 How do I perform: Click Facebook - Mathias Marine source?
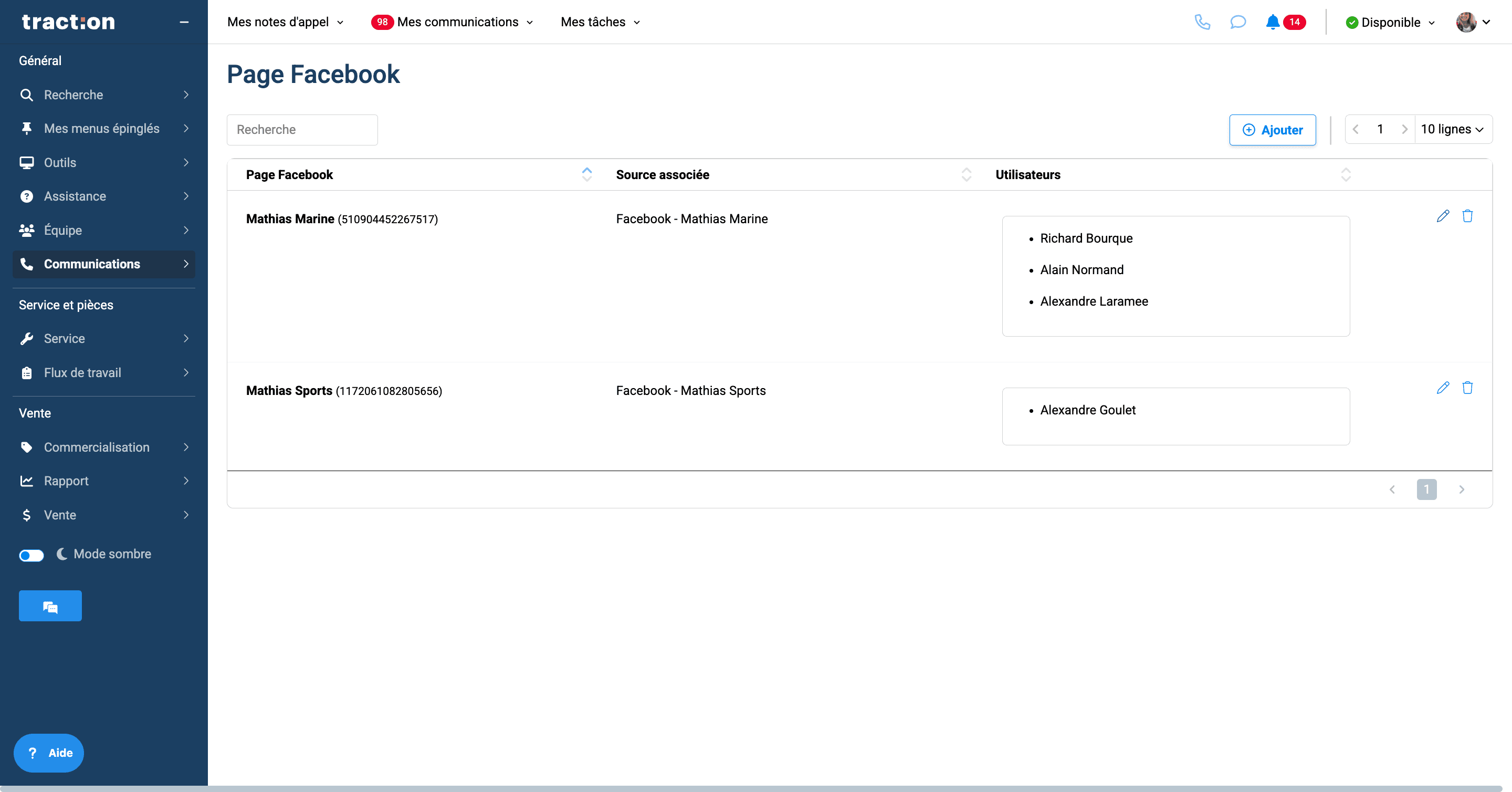pyautogui.click(x=691, y=219)
